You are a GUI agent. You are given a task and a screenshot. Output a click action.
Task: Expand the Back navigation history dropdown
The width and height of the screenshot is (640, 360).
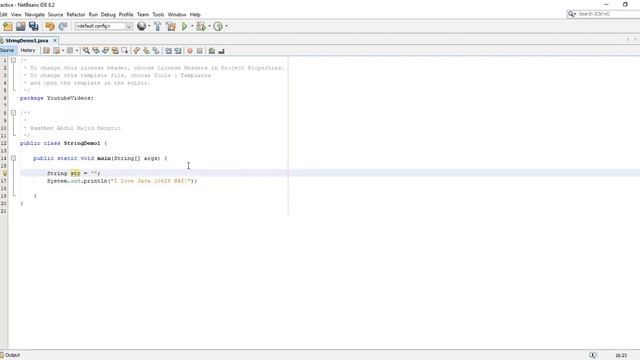[x=63, y=51]
